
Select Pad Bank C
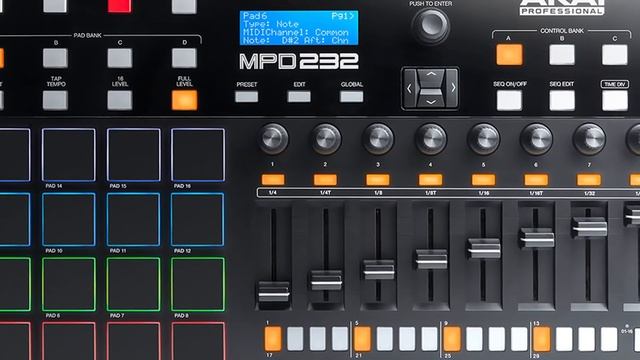tap(120, 58)
